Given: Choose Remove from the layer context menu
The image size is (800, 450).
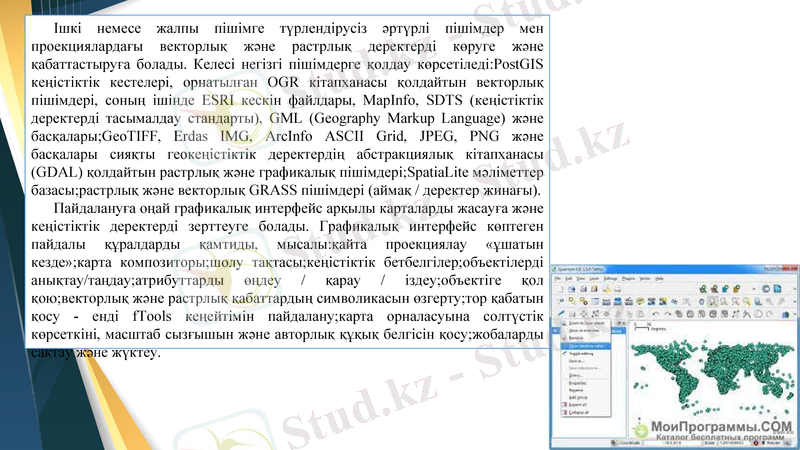Looking at the screenshot, I should click(585, 338).
